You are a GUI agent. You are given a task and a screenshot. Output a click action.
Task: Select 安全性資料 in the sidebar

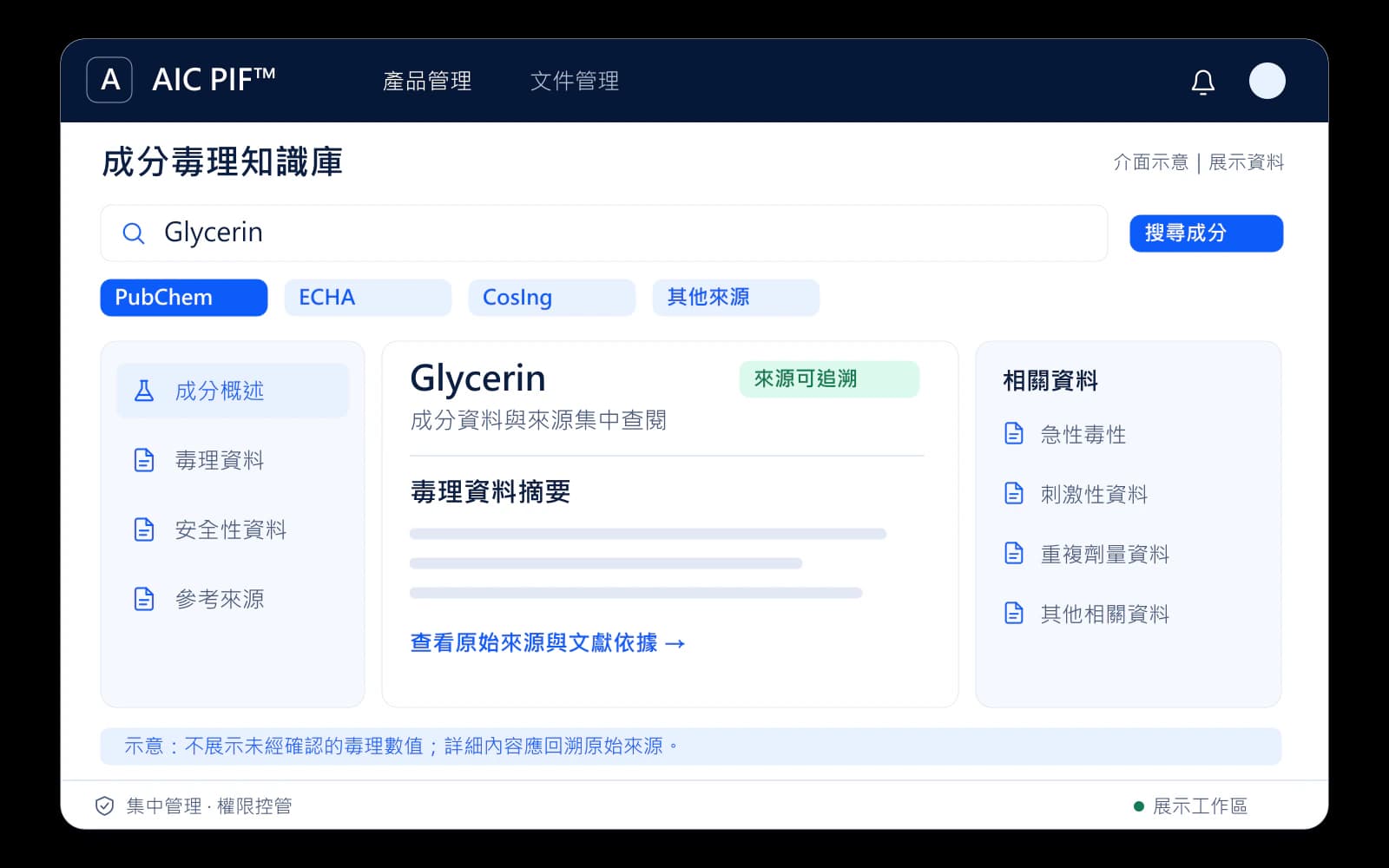coord(233,529)
